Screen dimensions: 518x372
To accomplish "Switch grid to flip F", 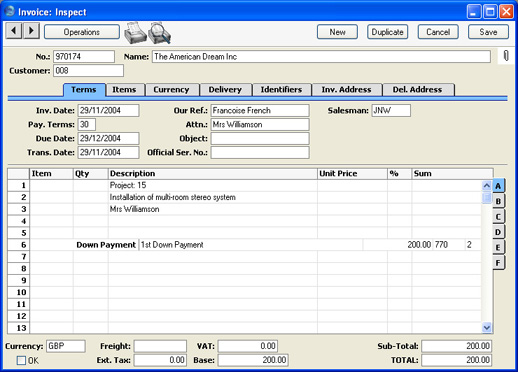I will tap(498, 262).
